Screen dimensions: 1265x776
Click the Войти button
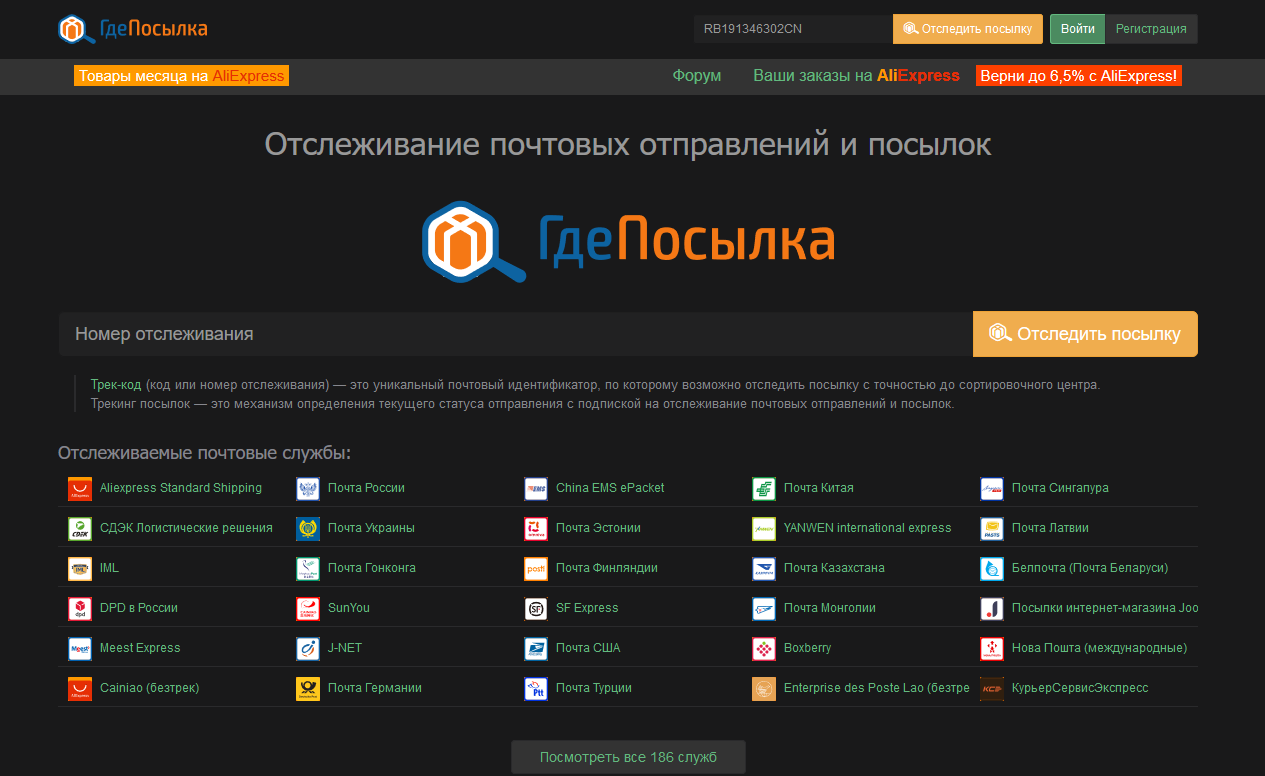[x=1077, y=29]
